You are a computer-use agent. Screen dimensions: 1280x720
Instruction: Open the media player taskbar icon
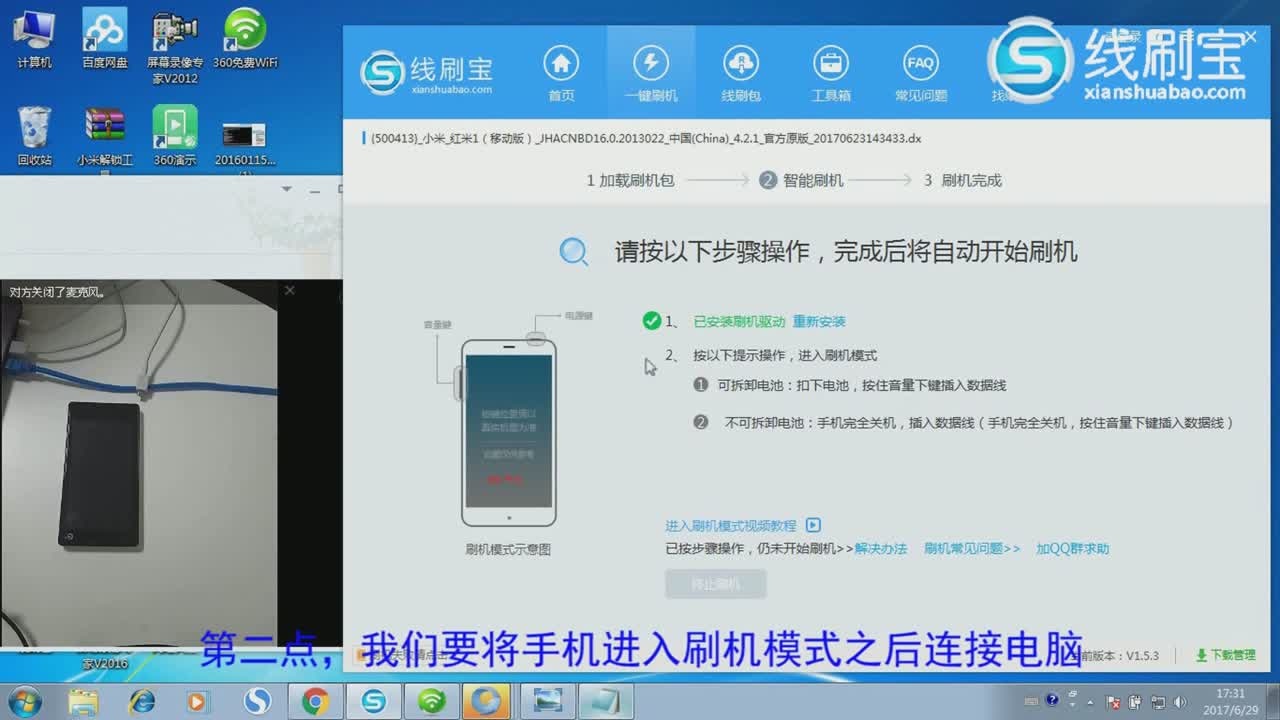pos(200,701)
